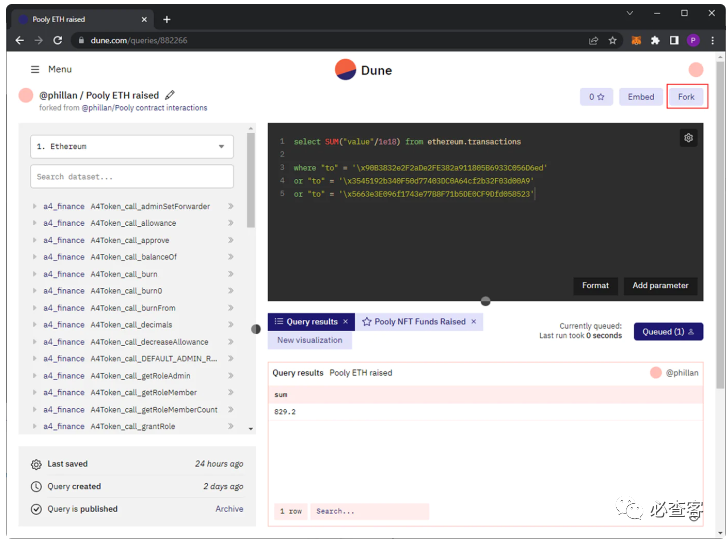This screenshot has height=541, width=727.
Task: Expand A4Token_call_balanceOf table
Action: click(34, 257)
